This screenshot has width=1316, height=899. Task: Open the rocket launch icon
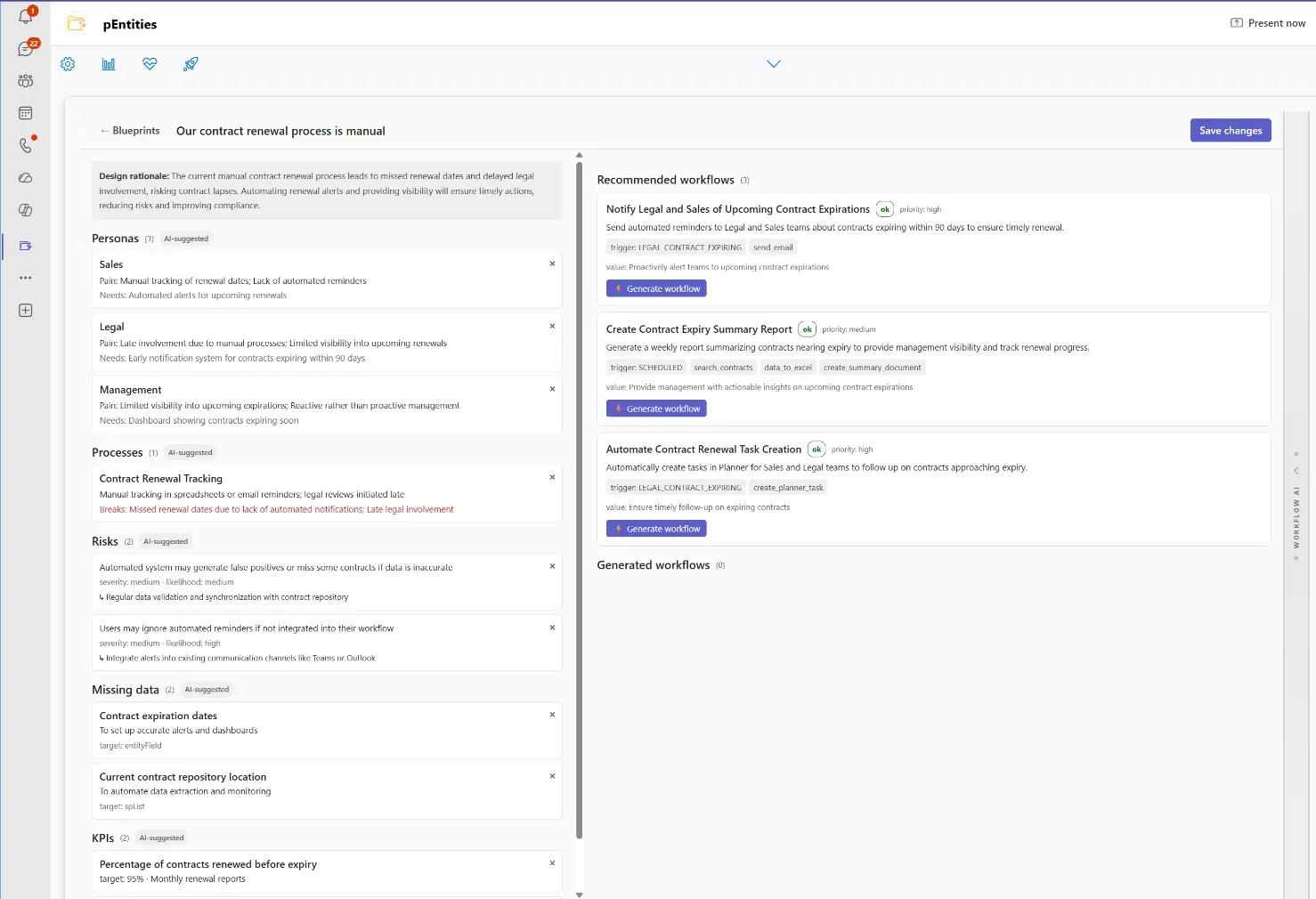(x=191, y=64)
